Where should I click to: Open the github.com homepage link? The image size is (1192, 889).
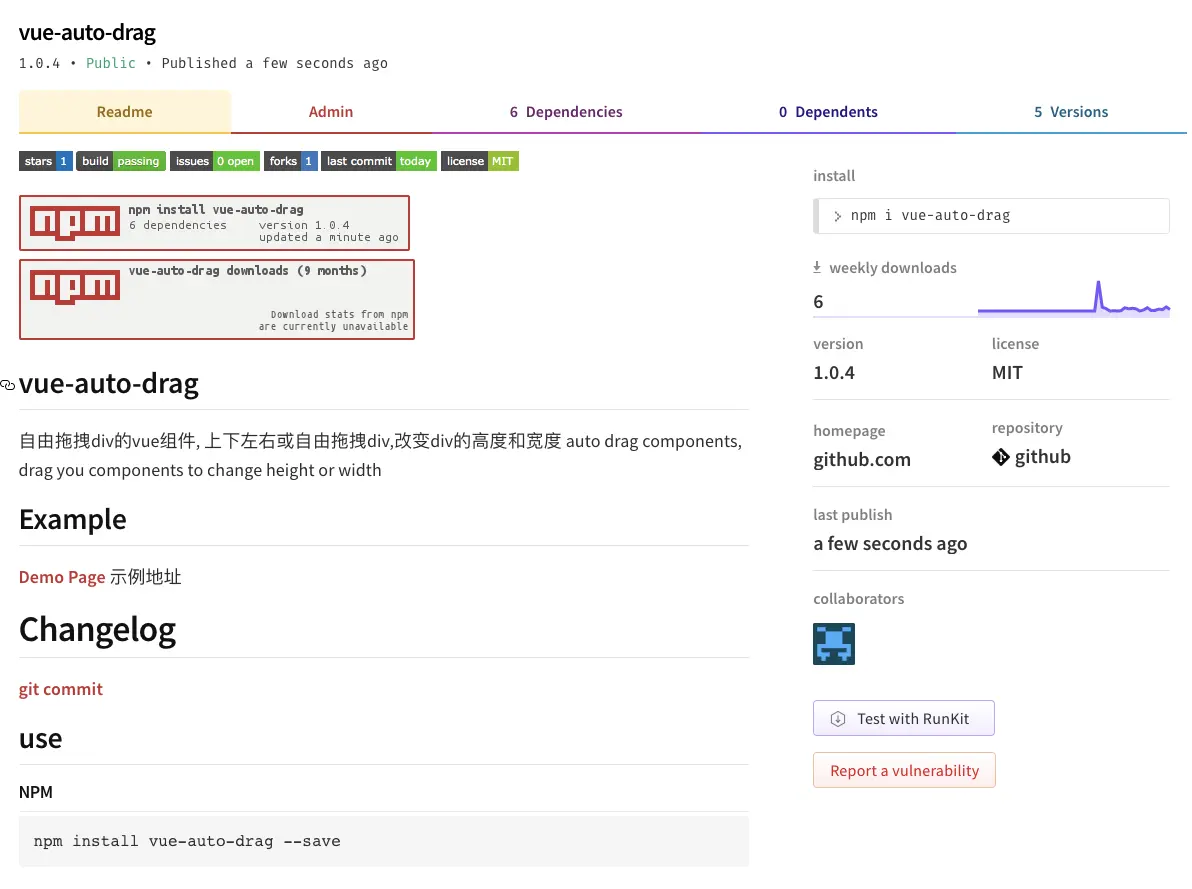(x=862, y=460)
